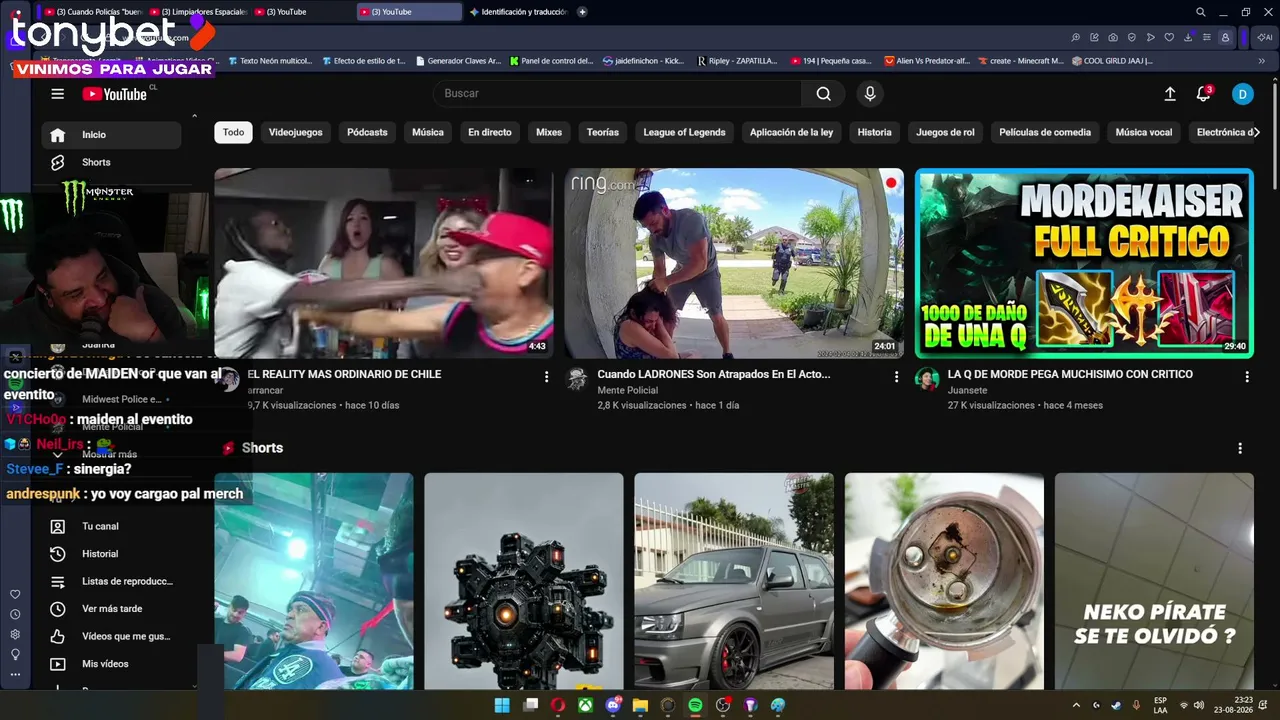
Task: Click the search magnifier button
Action: point(823,93)
